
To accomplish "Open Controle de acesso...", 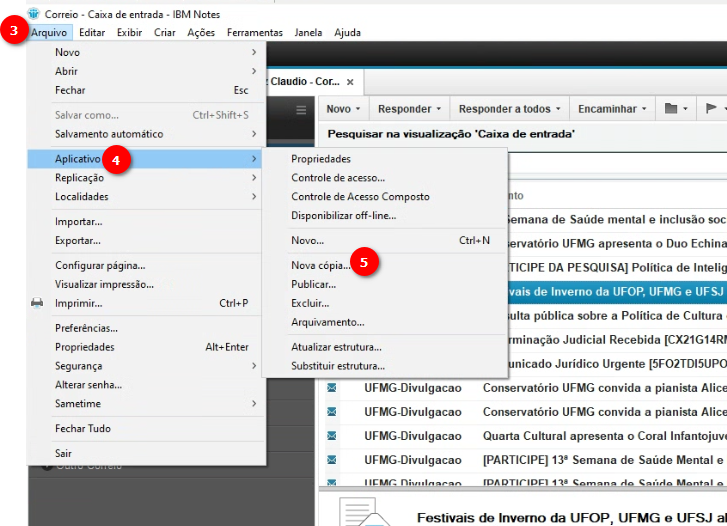I will (x=385, y=178).
